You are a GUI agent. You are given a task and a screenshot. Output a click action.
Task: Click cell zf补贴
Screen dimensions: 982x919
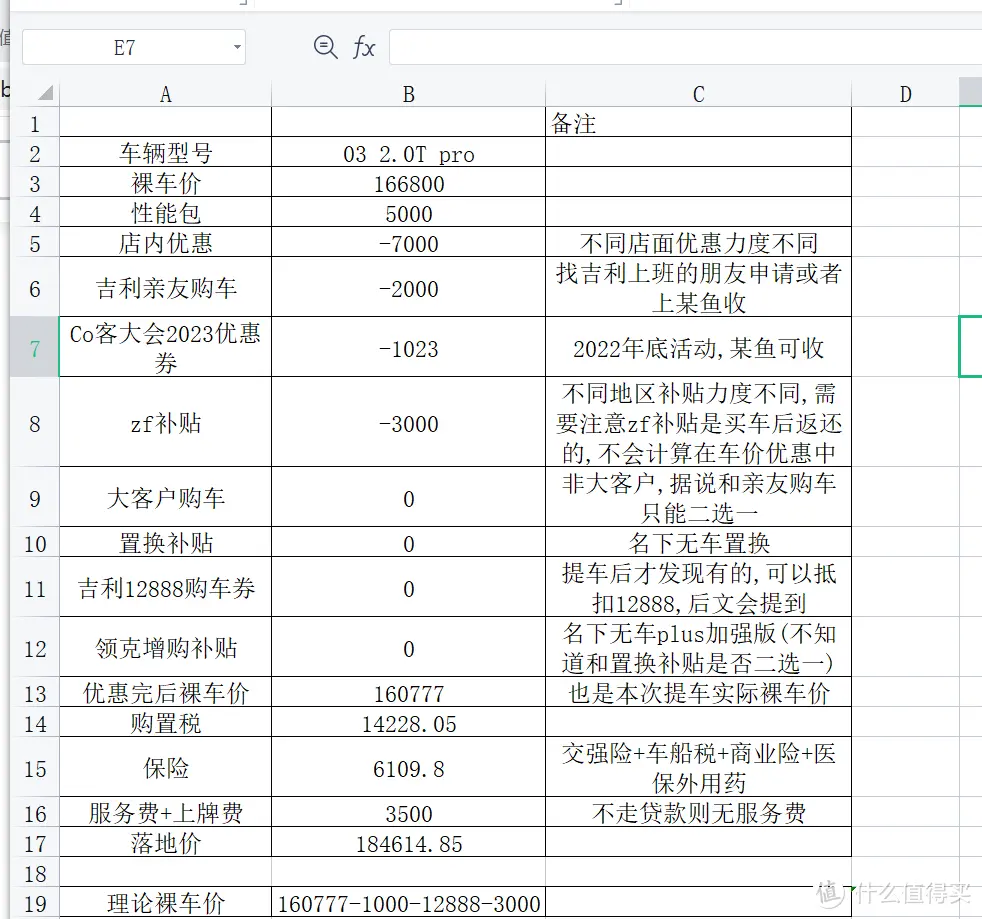[165, 422]
